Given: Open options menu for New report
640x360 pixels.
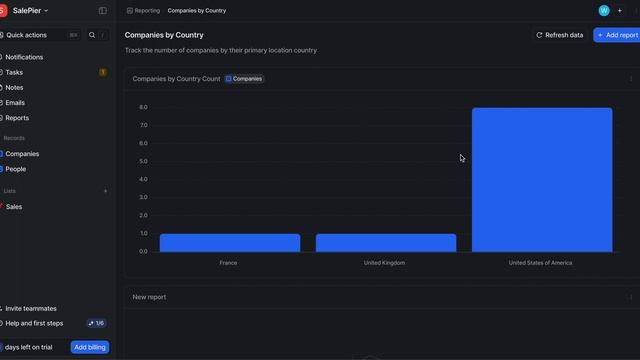Looking at the screenshot, I should click(x=631, y=297).
